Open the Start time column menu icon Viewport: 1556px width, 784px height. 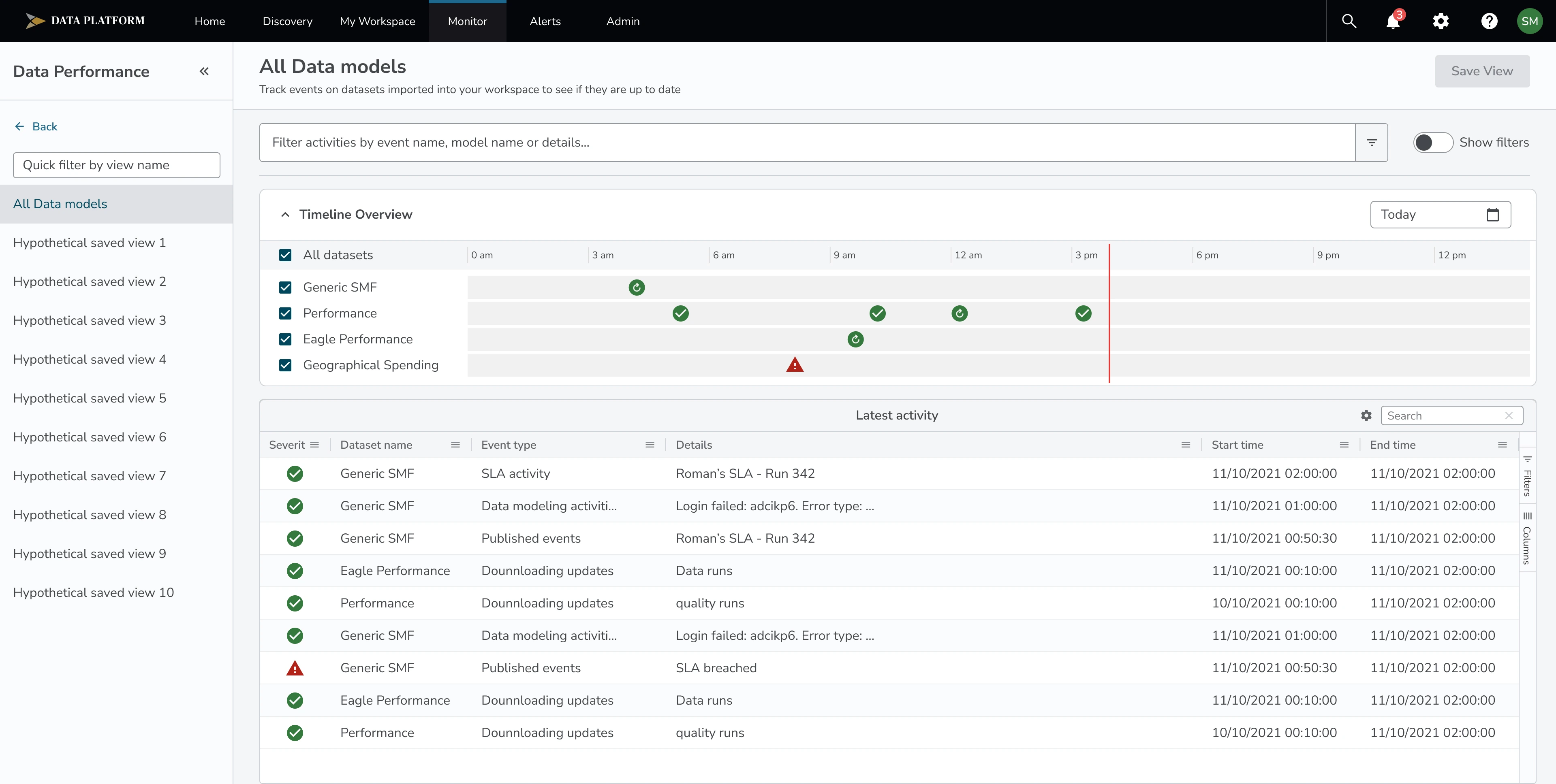1344,445
